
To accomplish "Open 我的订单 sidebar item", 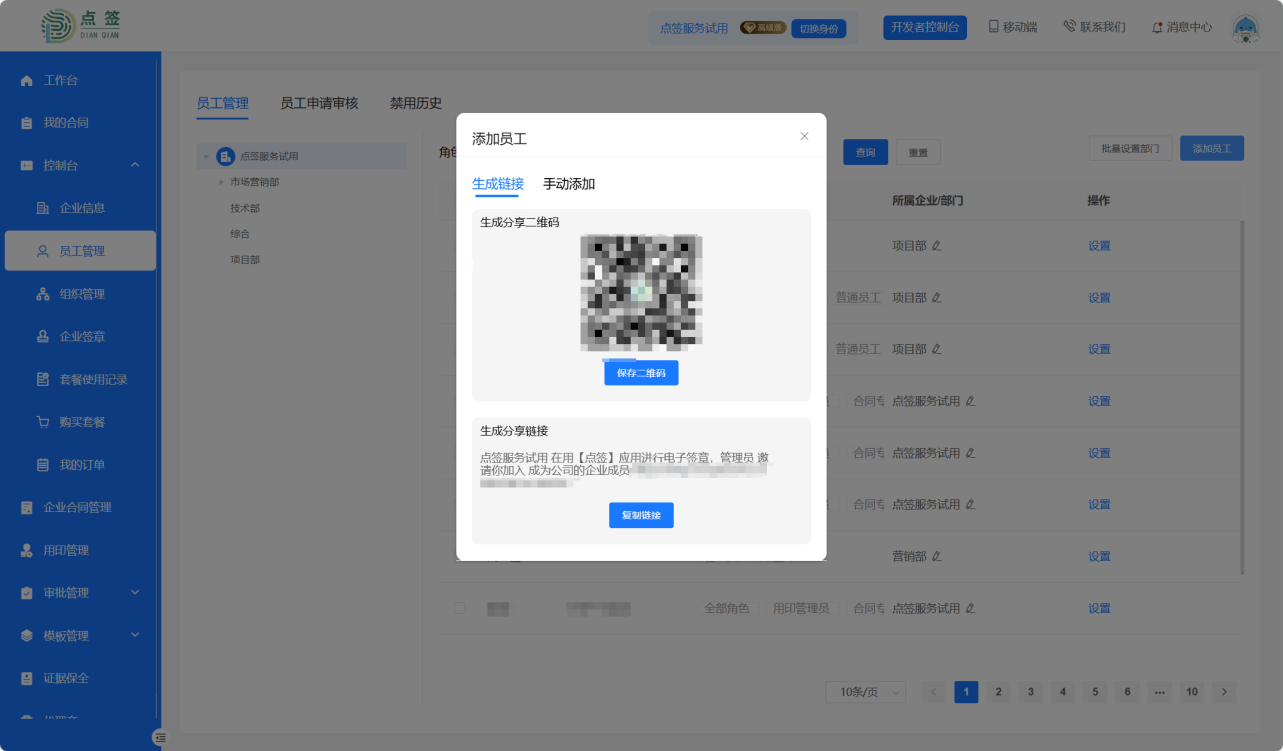I will click(80, 465).
